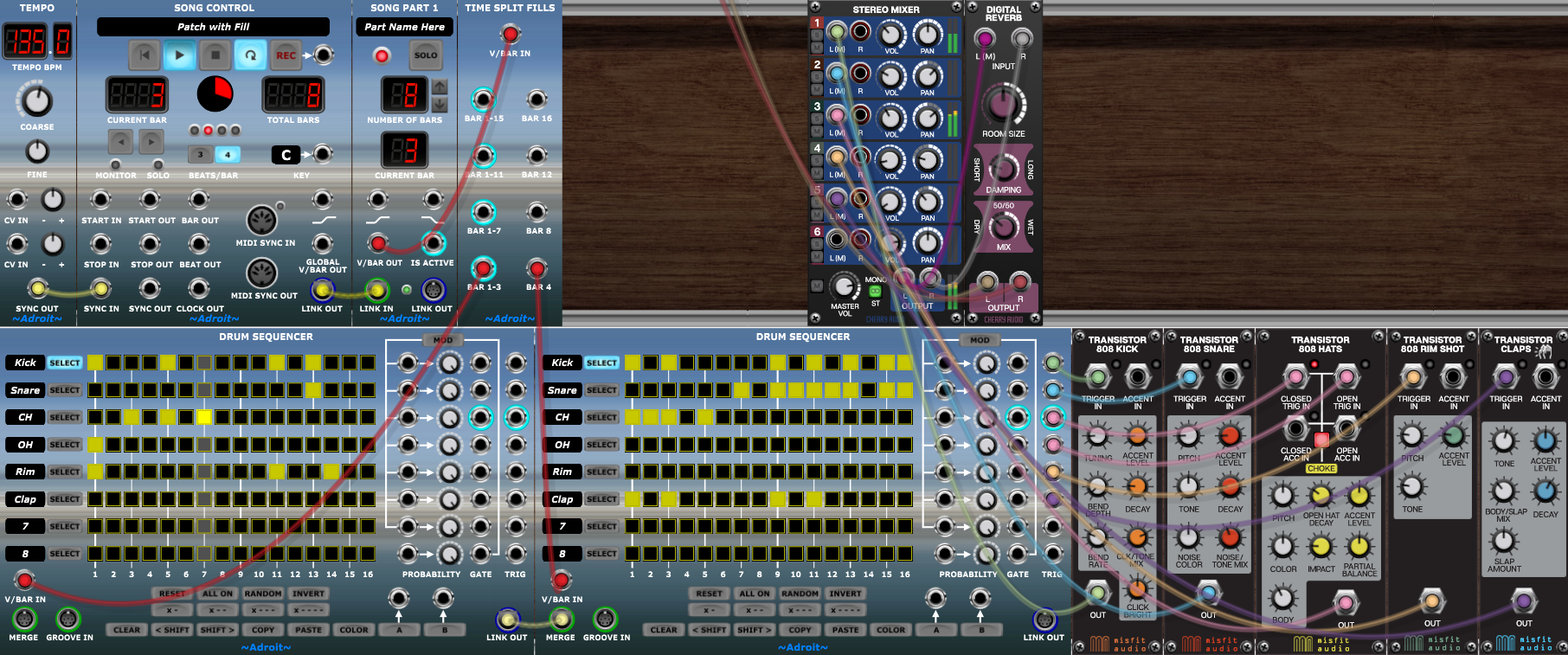Click the DECAY knob on 808 Kick

pos(1137,487)
